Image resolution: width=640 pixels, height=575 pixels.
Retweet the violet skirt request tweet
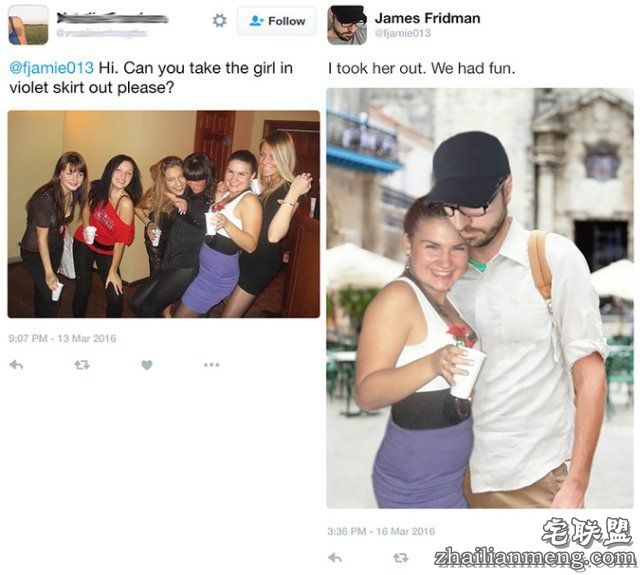pos(82,364)
